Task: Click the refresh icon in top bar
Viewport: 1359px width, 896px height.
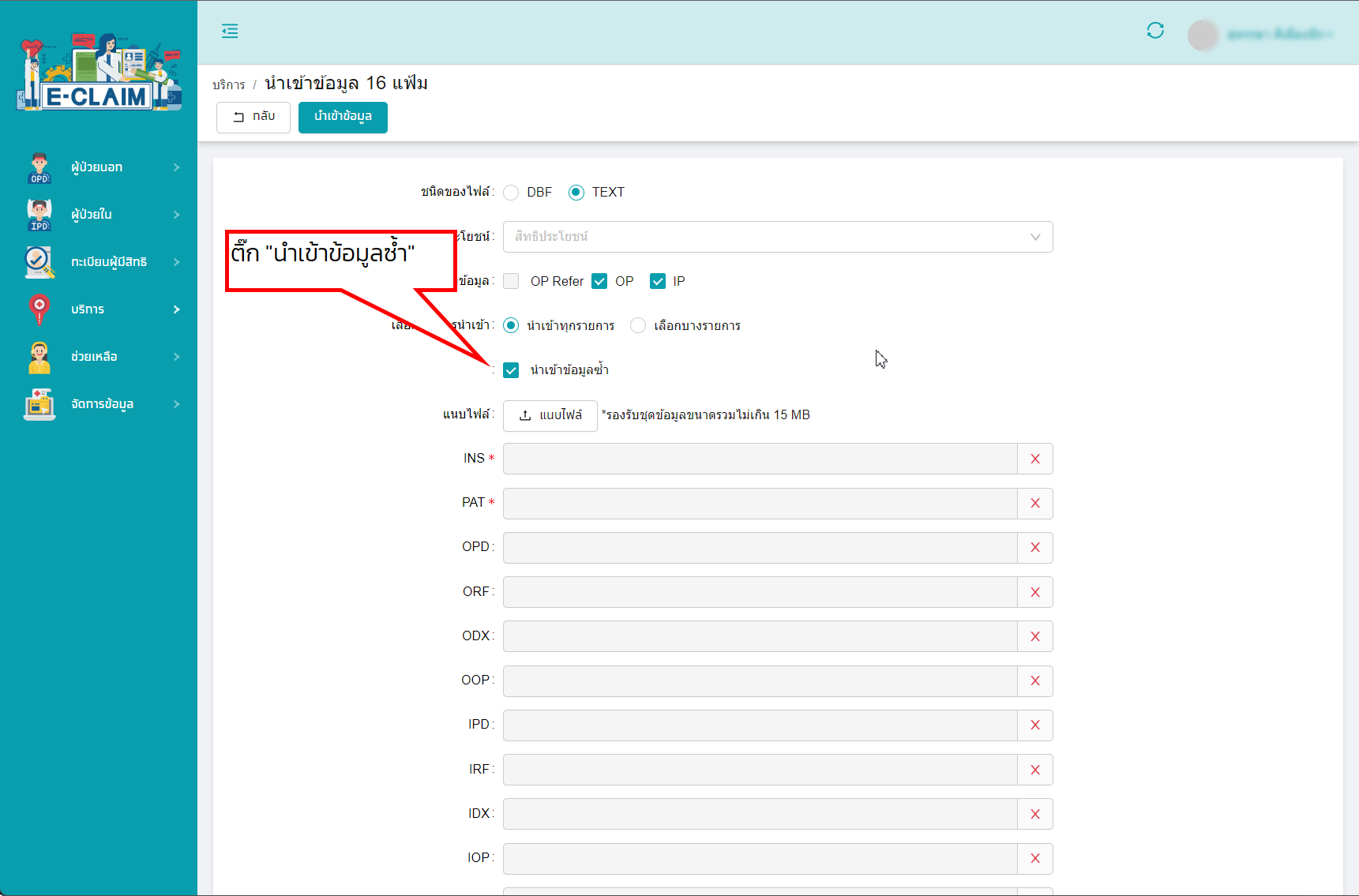Action: (1155, 30)
